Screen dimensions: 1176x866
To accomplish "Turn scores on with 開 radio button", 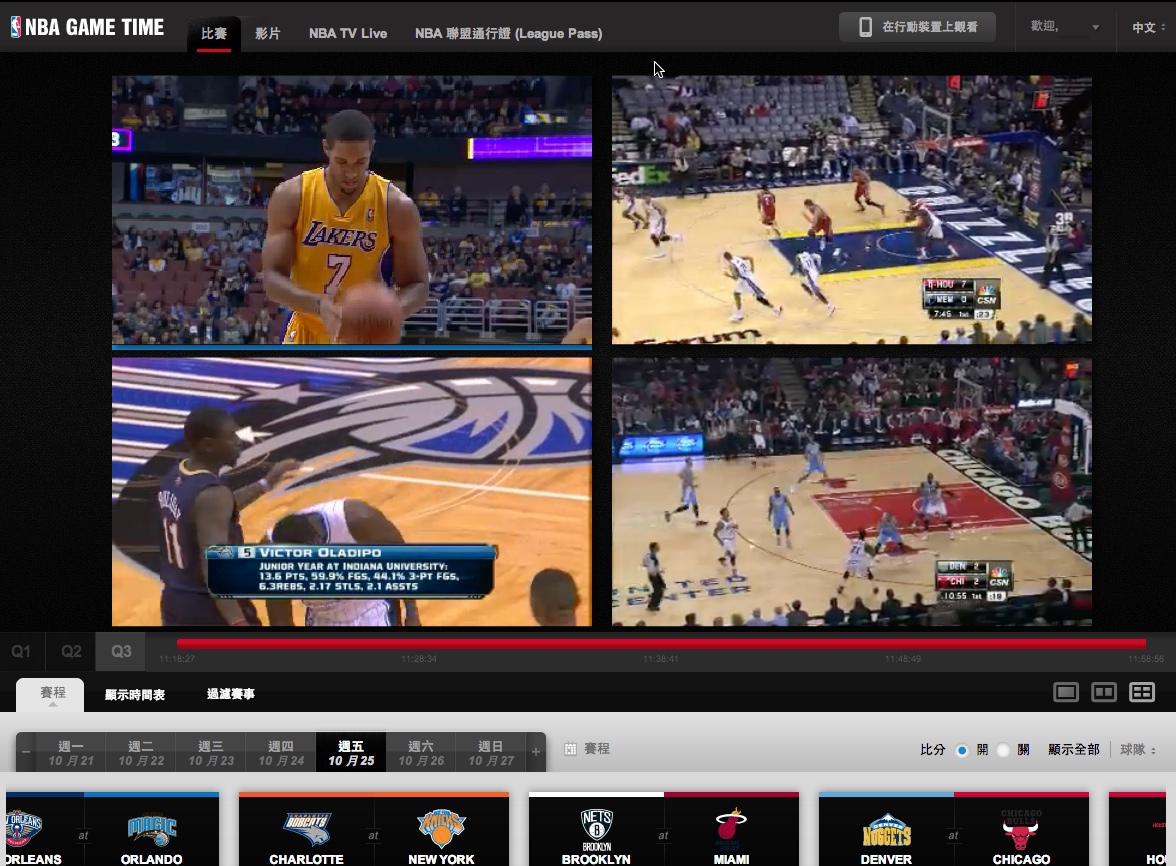I will (x=962, y=750).
